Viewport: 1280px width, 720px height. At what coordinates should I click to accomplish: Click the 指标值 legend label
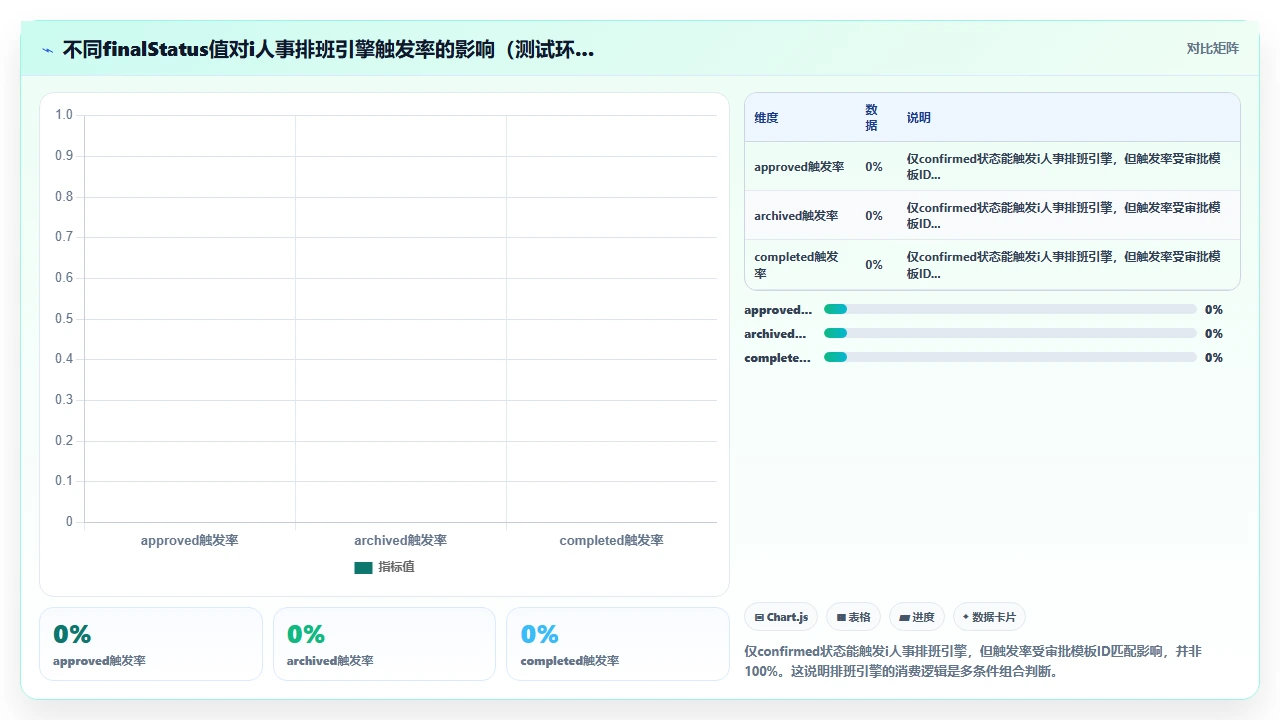(x=396, y=567)
